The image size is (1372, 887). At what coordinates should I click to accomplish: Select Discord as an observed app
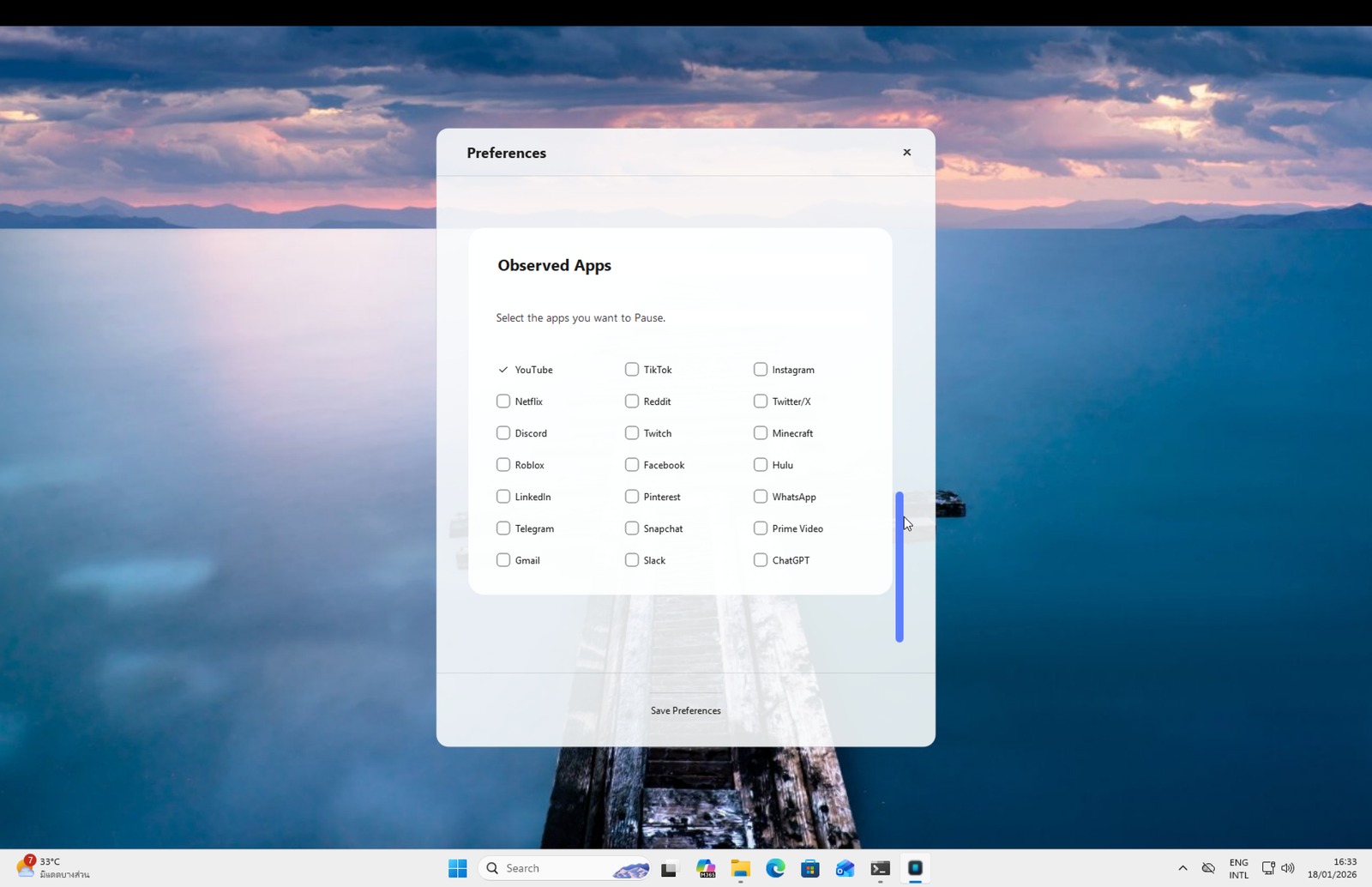tap(503, 432)
